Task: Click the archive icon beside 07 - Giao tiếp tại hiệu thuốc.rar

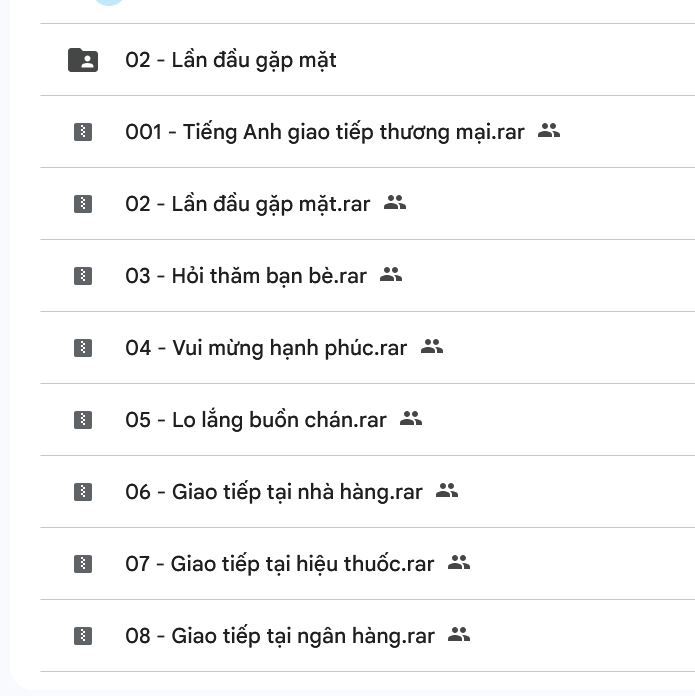Action: tap(83, 564)
